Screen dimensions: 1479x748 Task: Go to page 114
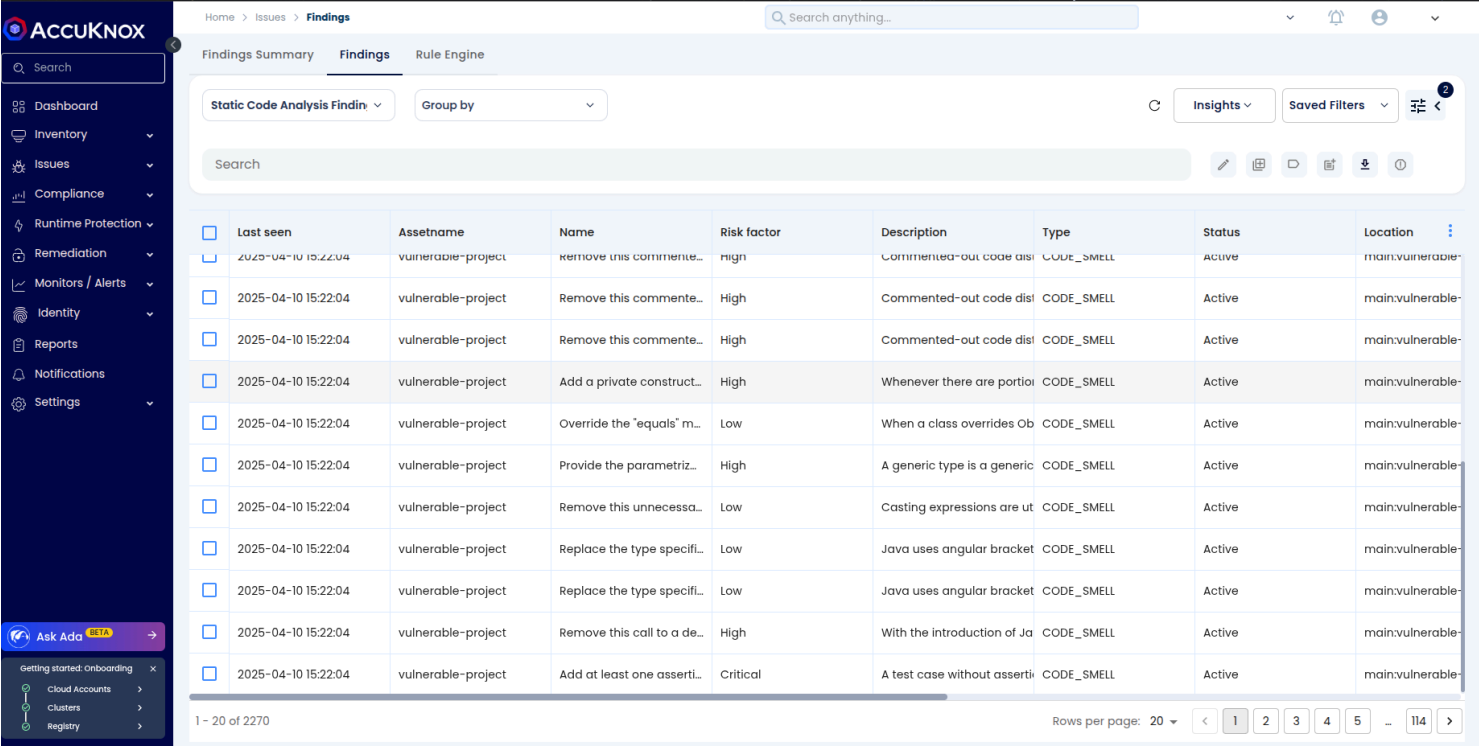pos(1418,721)
